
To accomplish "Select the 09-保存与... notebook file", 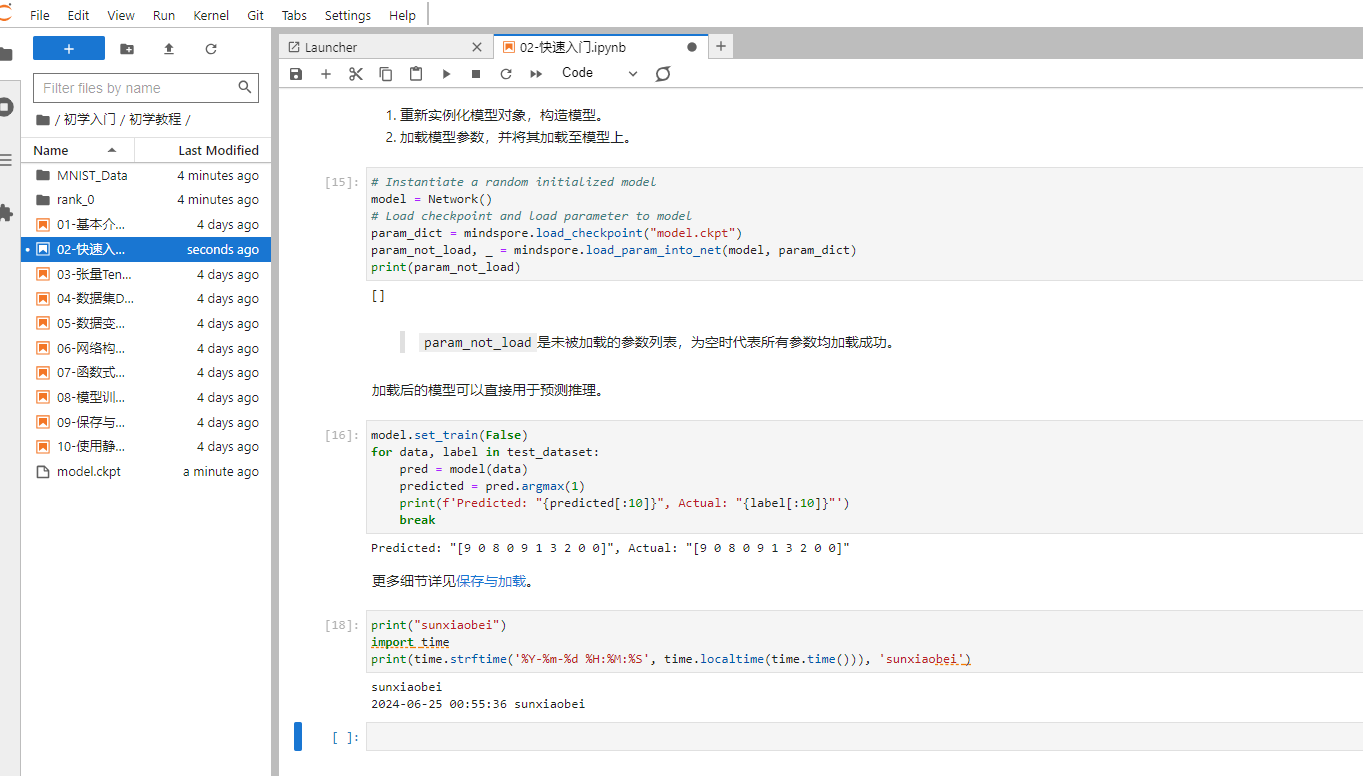I will tap(146, 422).
